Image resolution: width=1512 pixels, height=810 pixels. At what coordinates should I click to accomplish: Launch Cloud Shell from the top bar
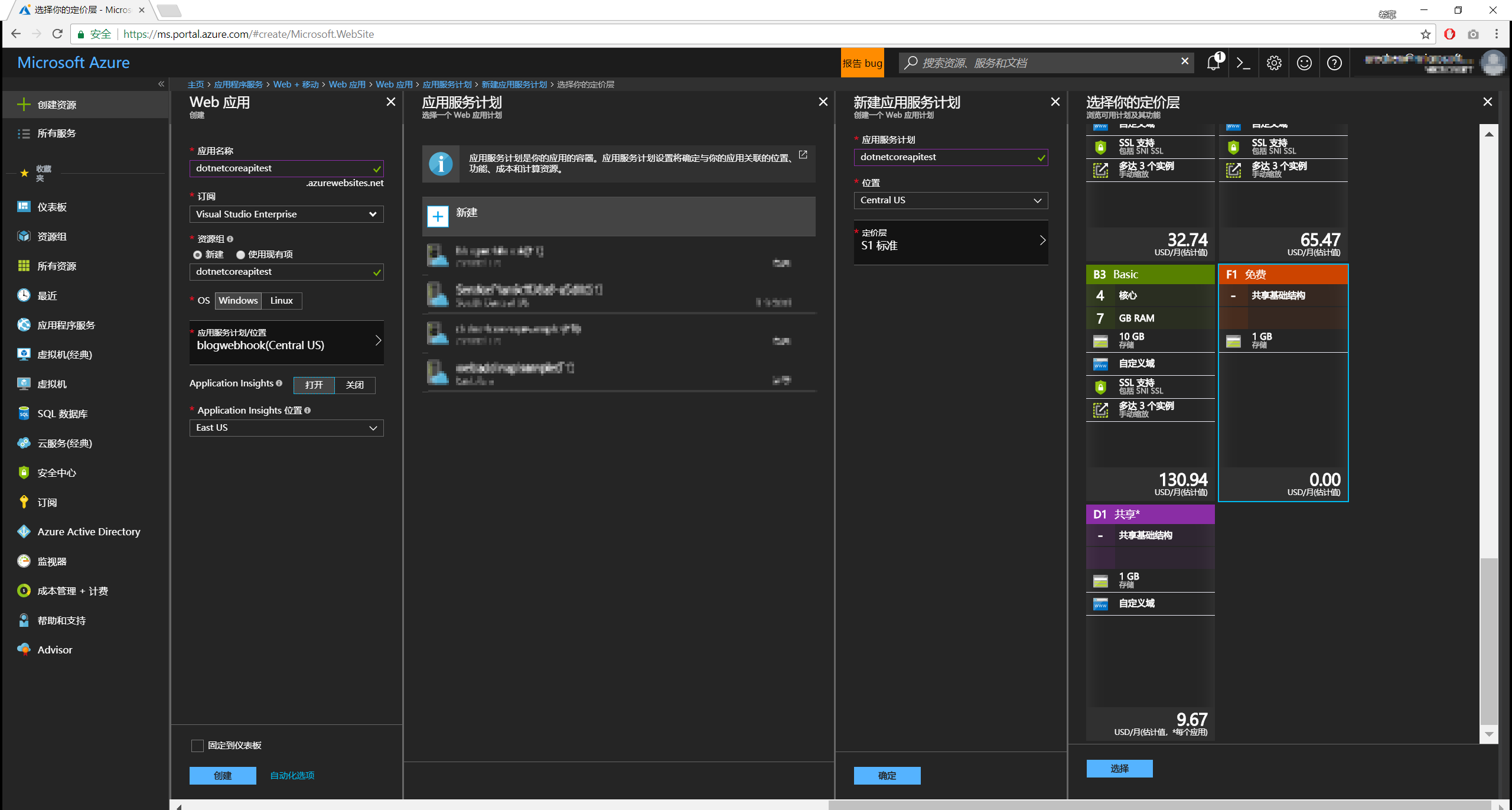point(1243,63)
